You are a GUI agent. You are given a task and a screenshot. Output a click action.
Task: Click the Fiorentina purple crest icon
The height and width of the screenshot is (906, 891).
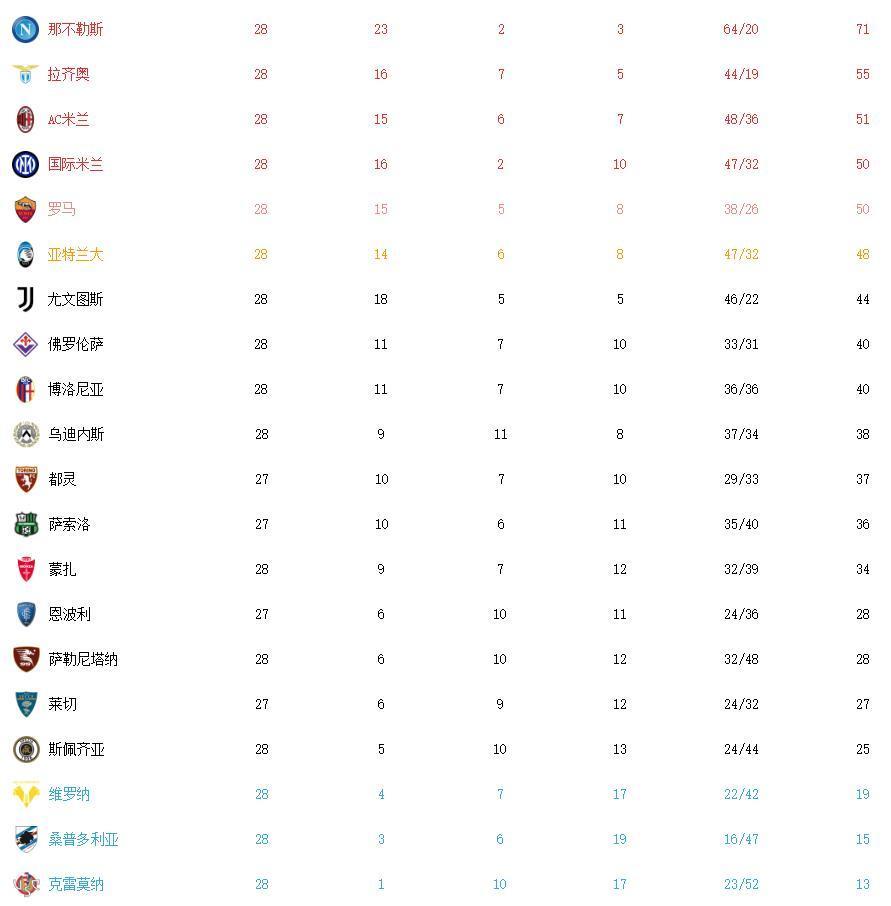(25, 344)
